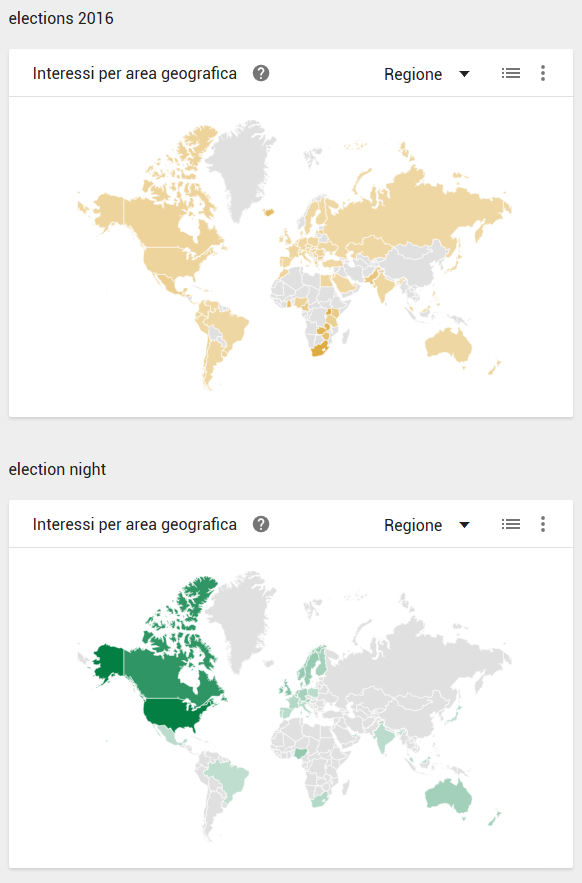Open three-dot menu on election night card
Screen dimensions: 582x883
[543, 524]
